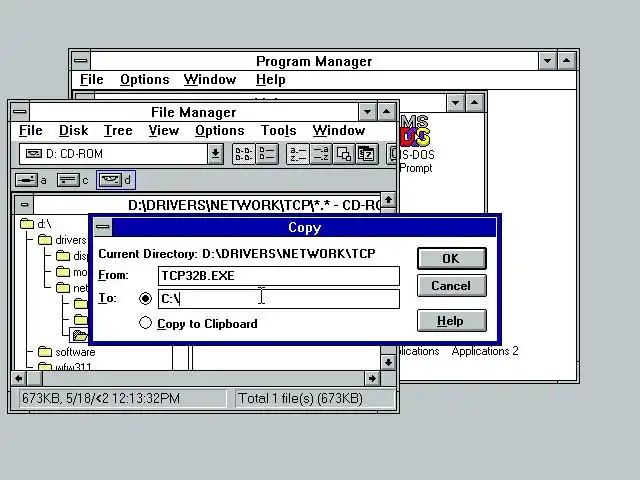Open the File Manager control menu box
The image size is (640, 480).
pyautogui.click(x=20, y=112)
